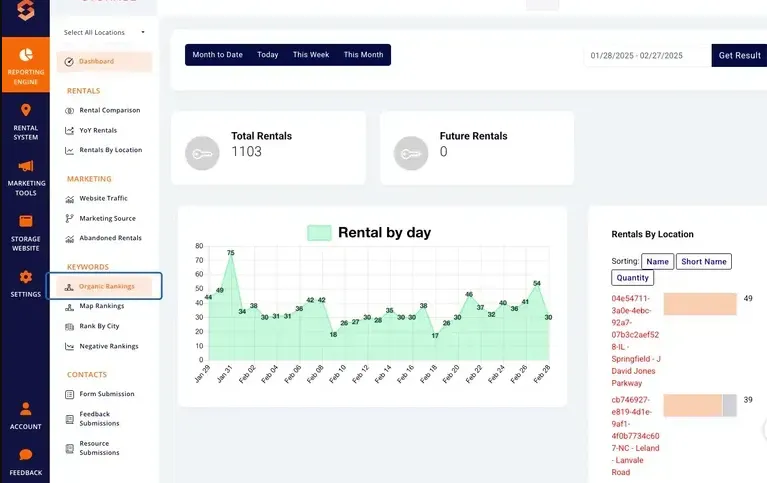The height and width of the screenshot is (483, 767).
Task: Click the Rentals By Location heading
Action: coord(652,234)
